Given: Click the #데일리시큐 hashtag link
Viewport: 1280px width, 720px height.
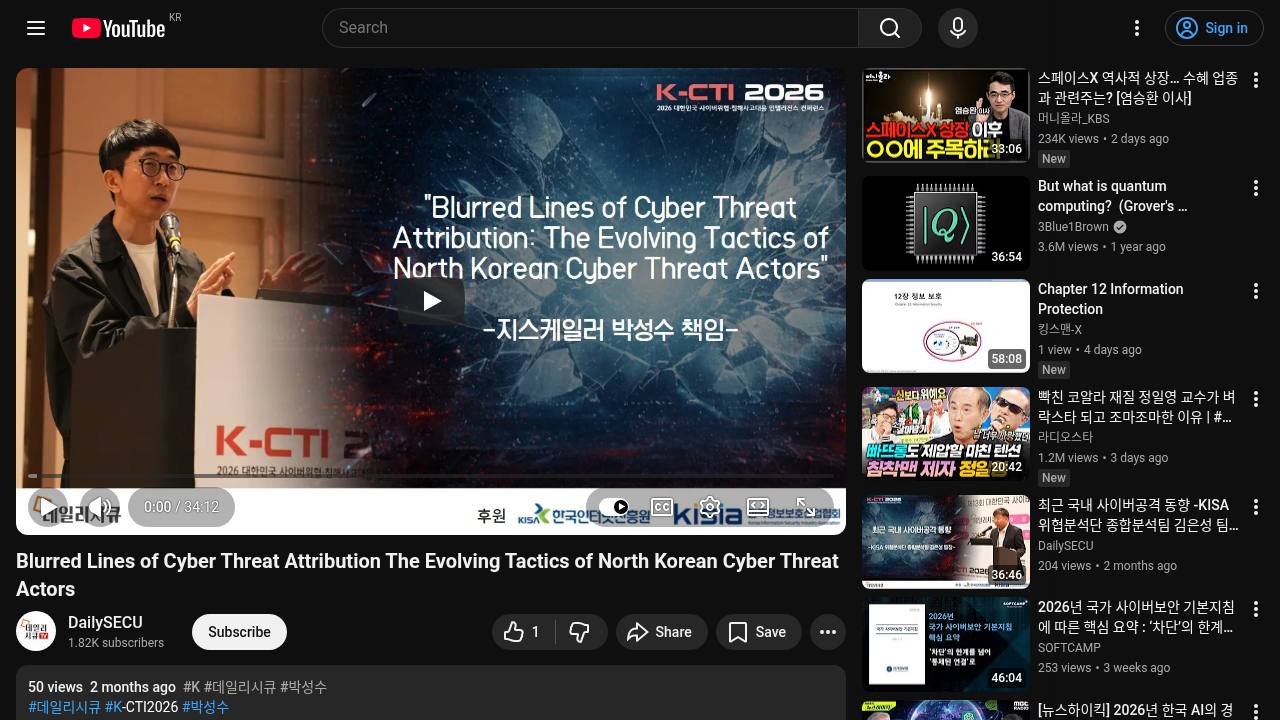Looking at the screenshot, I should click(x=65, y=707).
